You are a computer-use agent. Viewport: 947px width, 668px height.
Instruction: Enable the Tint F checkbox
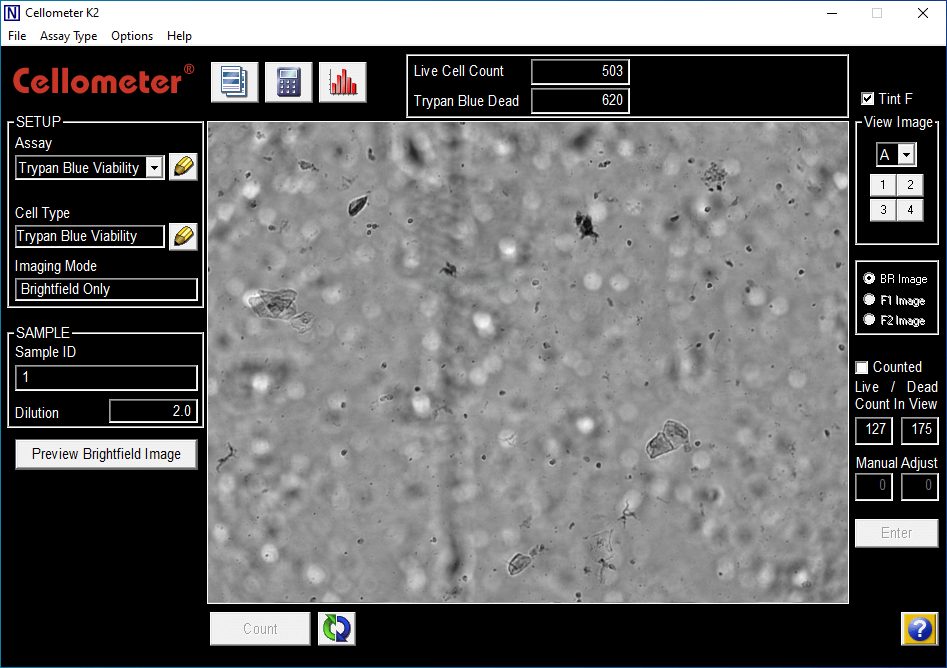pos(866,98)
